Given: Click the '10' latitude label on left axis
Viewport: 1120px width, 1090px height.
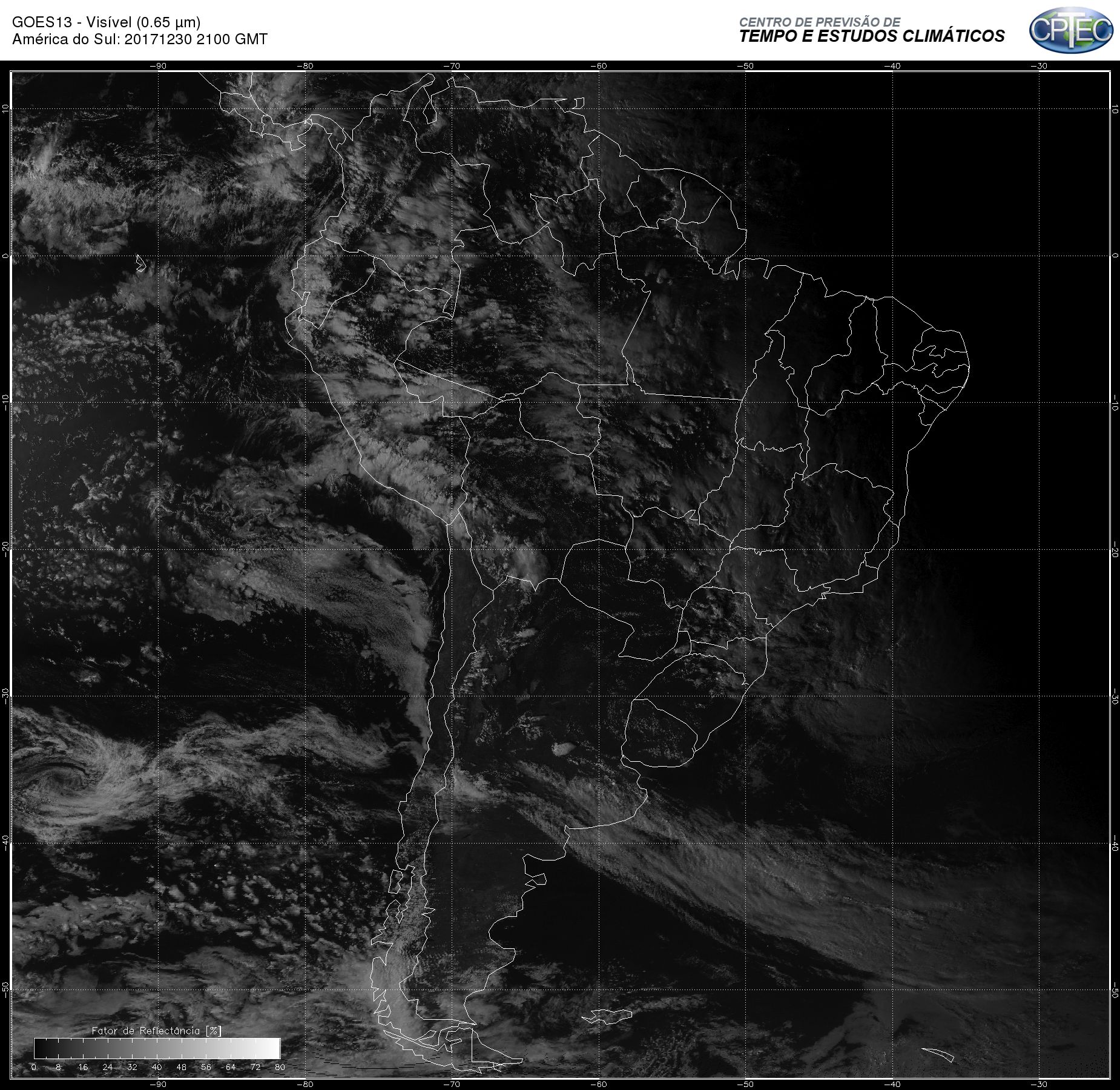Looking at the screenshot, I should click(x=5, y=109).
